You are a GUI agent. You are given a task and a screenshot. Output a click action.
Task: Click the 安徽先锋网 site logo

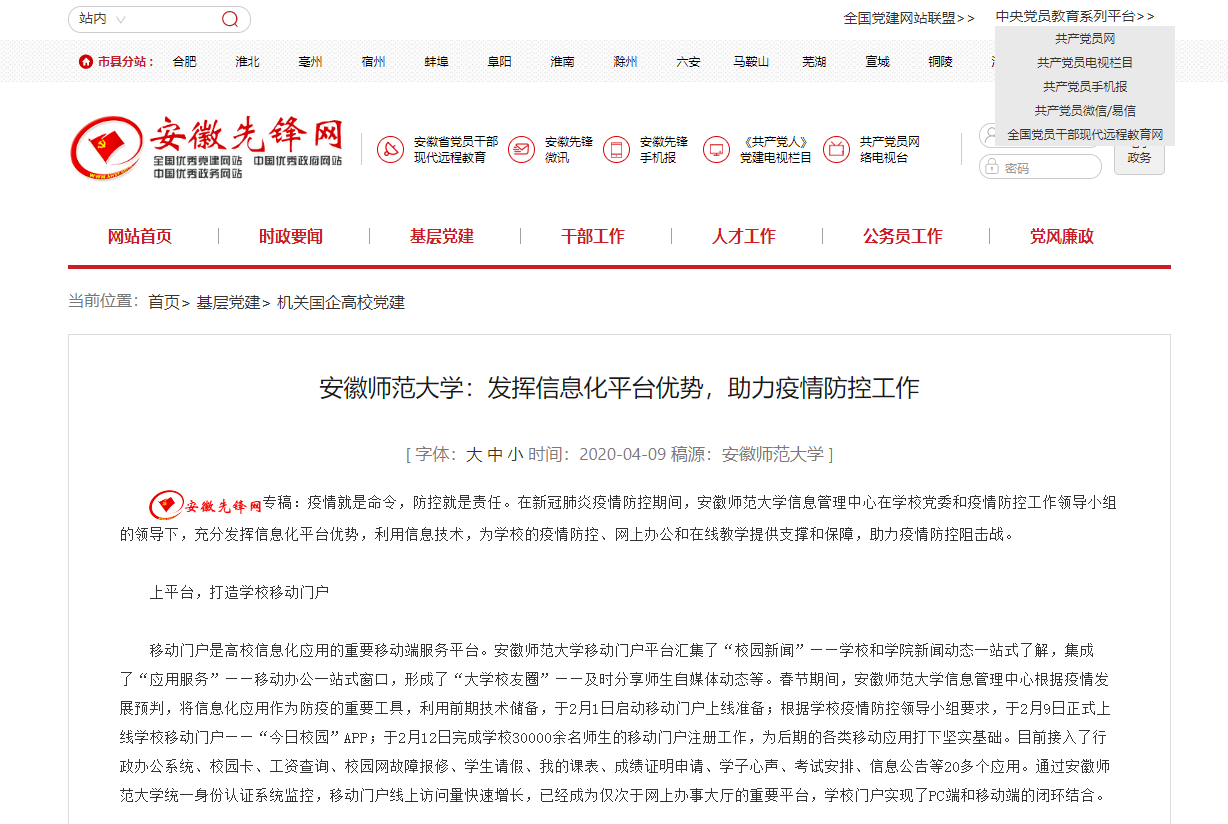[x=207, y=148]
